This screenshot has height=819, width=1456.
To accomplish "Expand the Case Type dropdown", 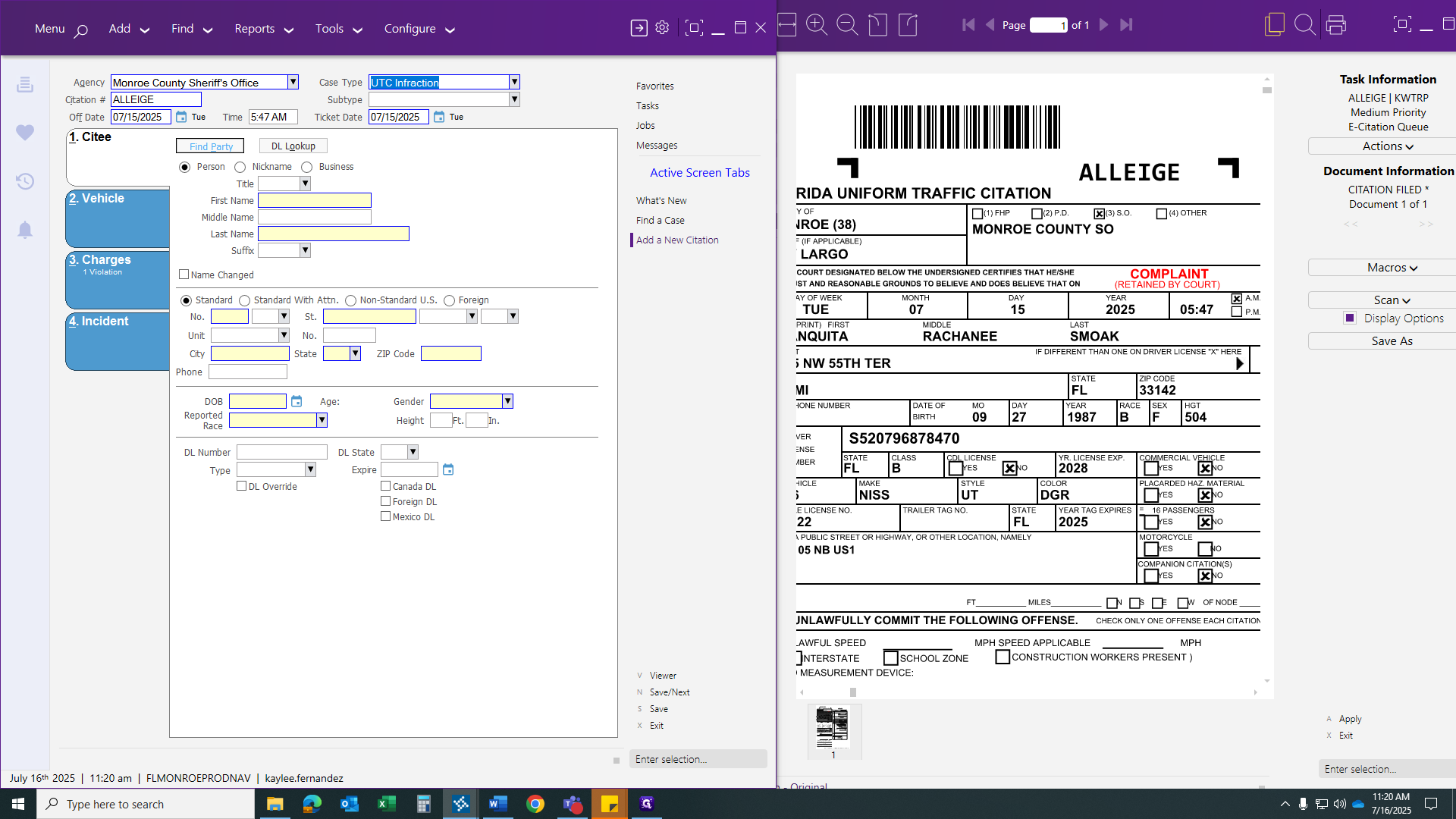I will (514, 82).
